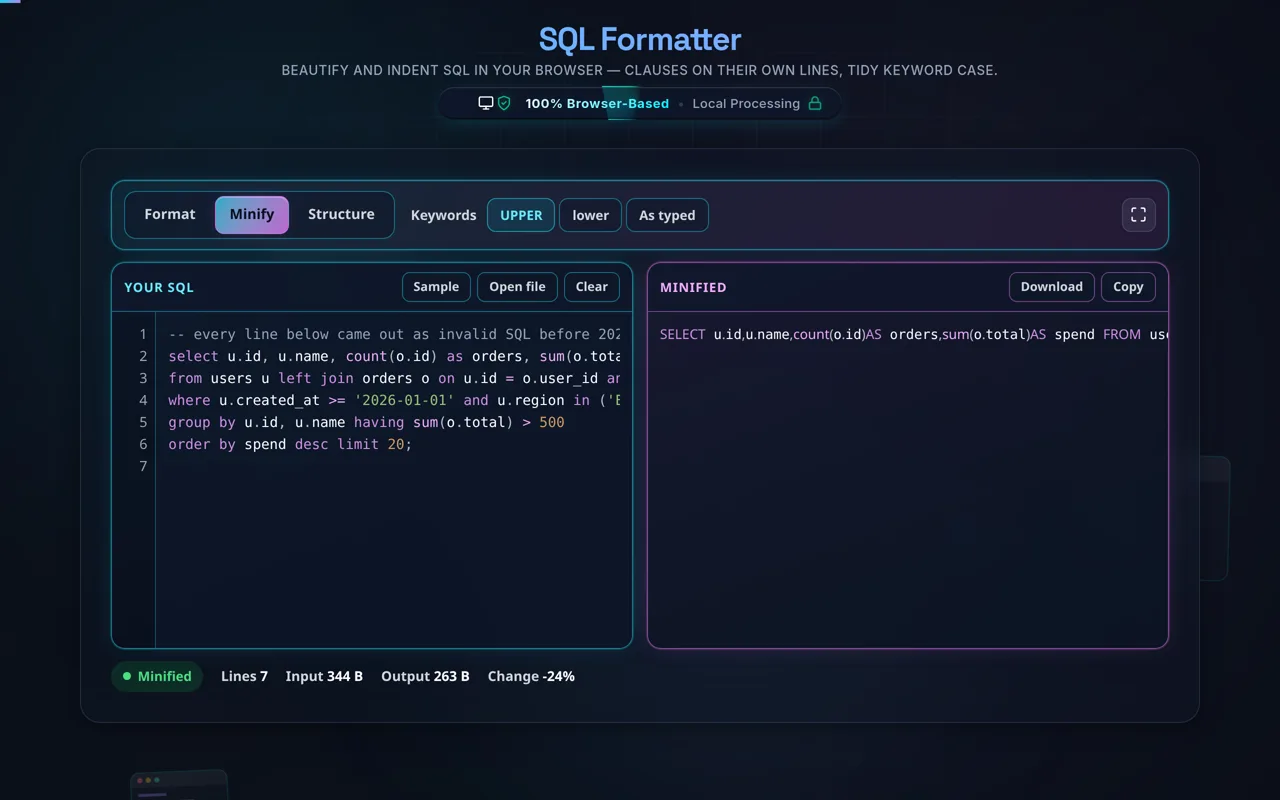Click the comment line in the editor
This screenshot has height=800, width=1280.
(x=394, y=334)
